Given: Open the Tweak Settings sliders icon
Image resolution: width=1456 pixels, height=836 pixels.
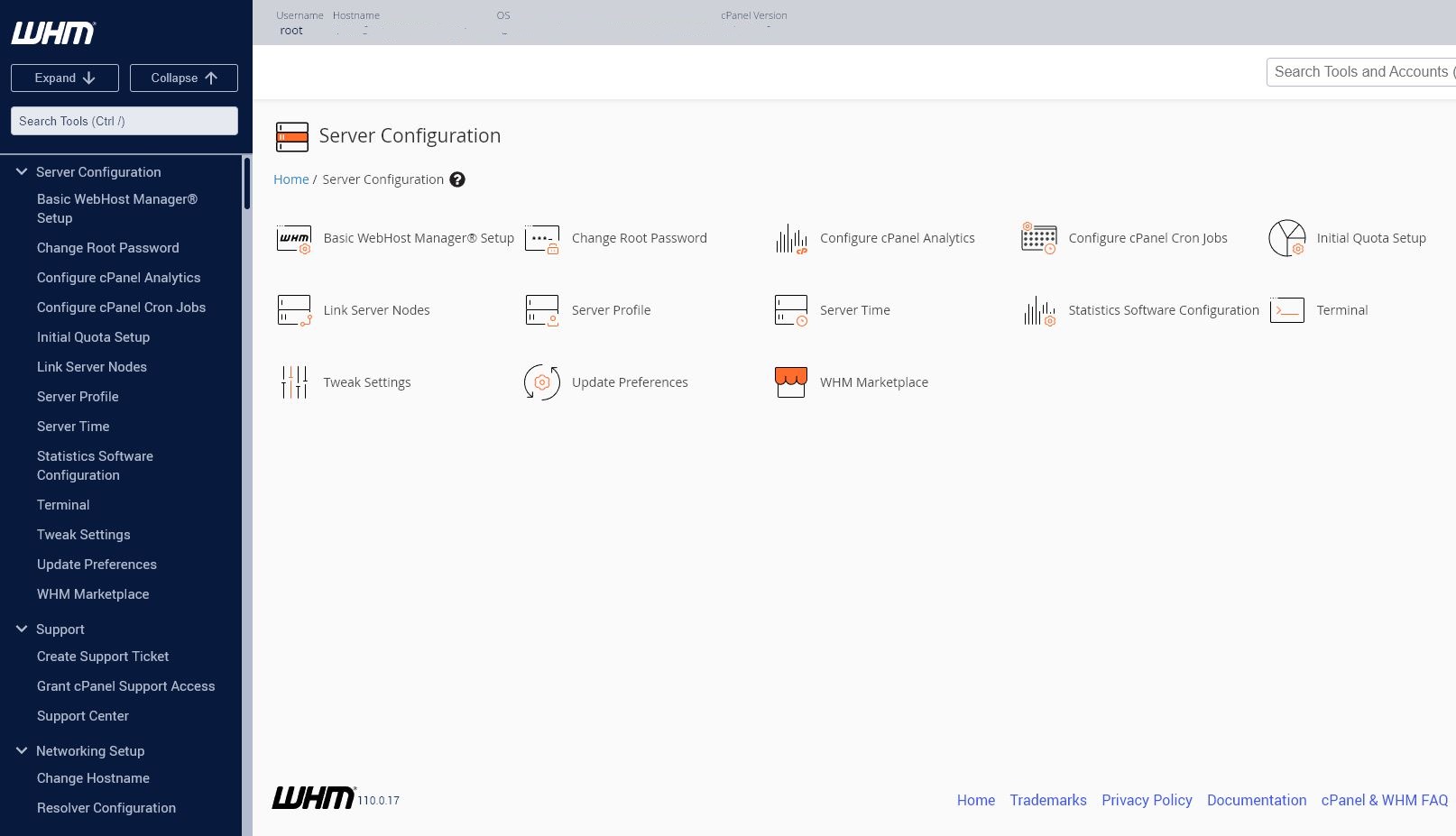Looking at the screenshot, I should 294,382.
